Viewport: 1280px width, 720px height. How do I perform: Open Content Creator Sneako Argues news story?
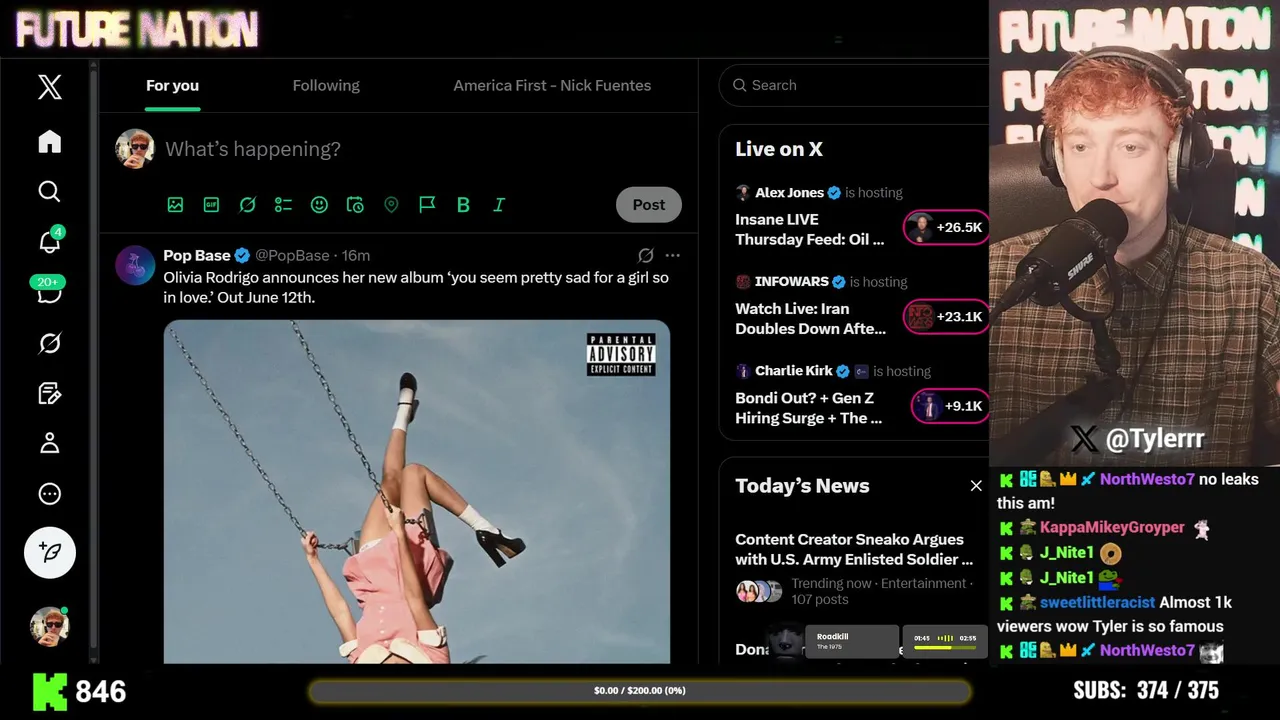point(854,549)
